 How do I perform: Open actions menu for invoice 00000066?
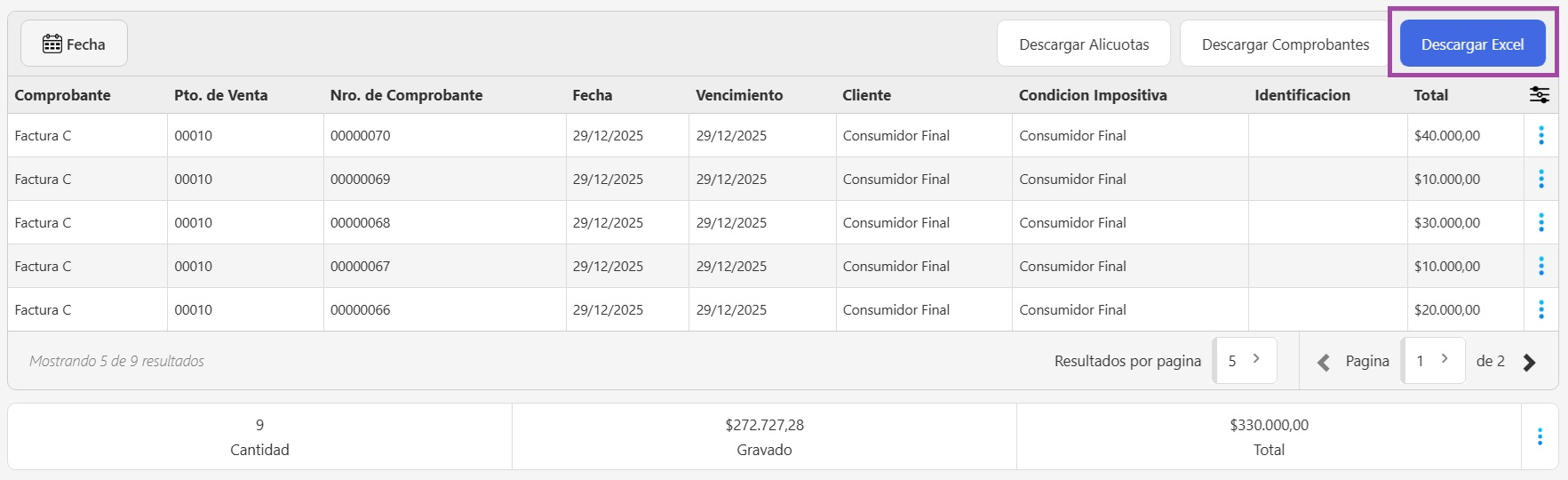tap(1541, 309)
